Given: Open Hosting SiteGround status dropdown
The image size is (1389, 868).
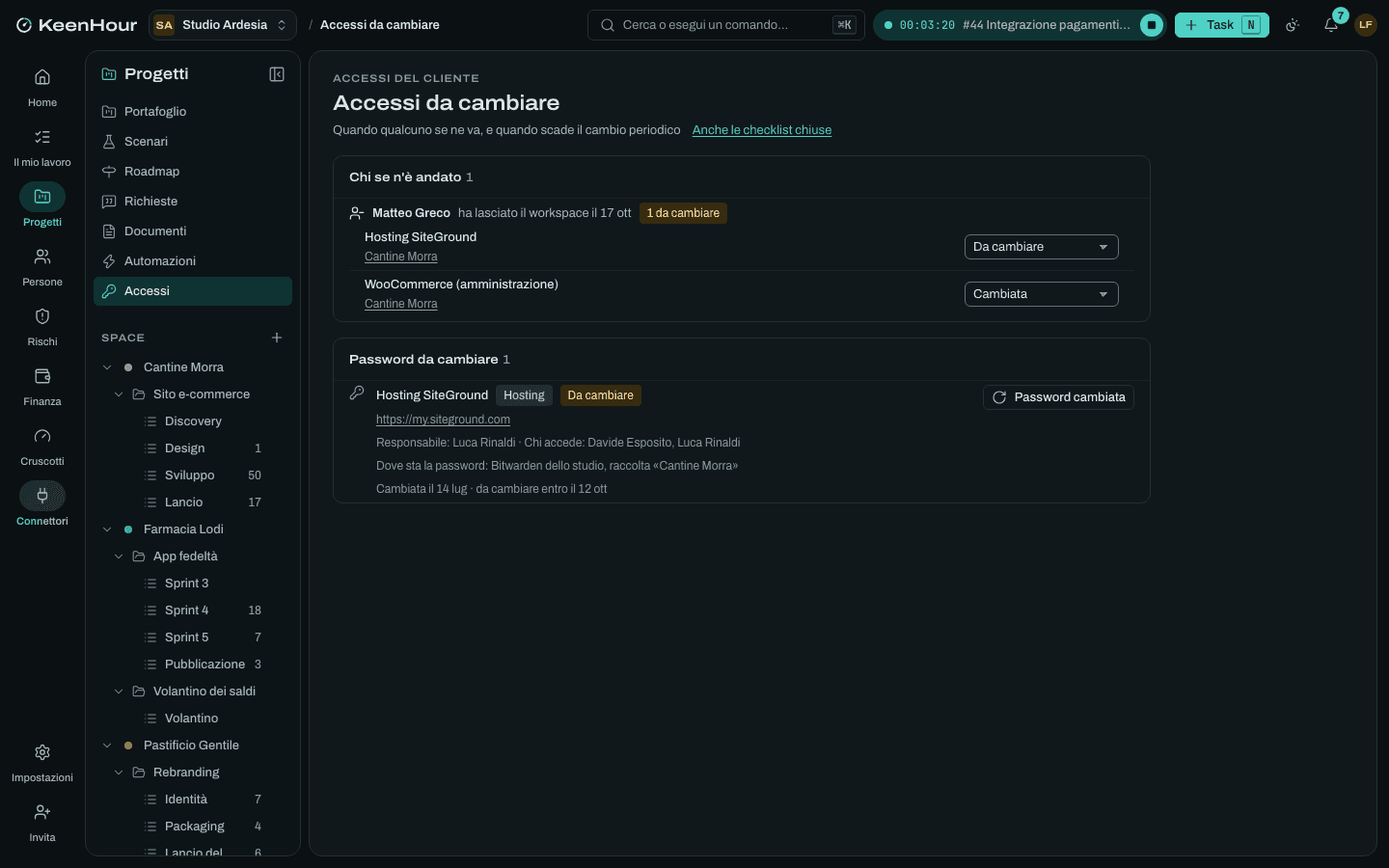Looking at the screenshot, I should click(x=1042, y=247).
